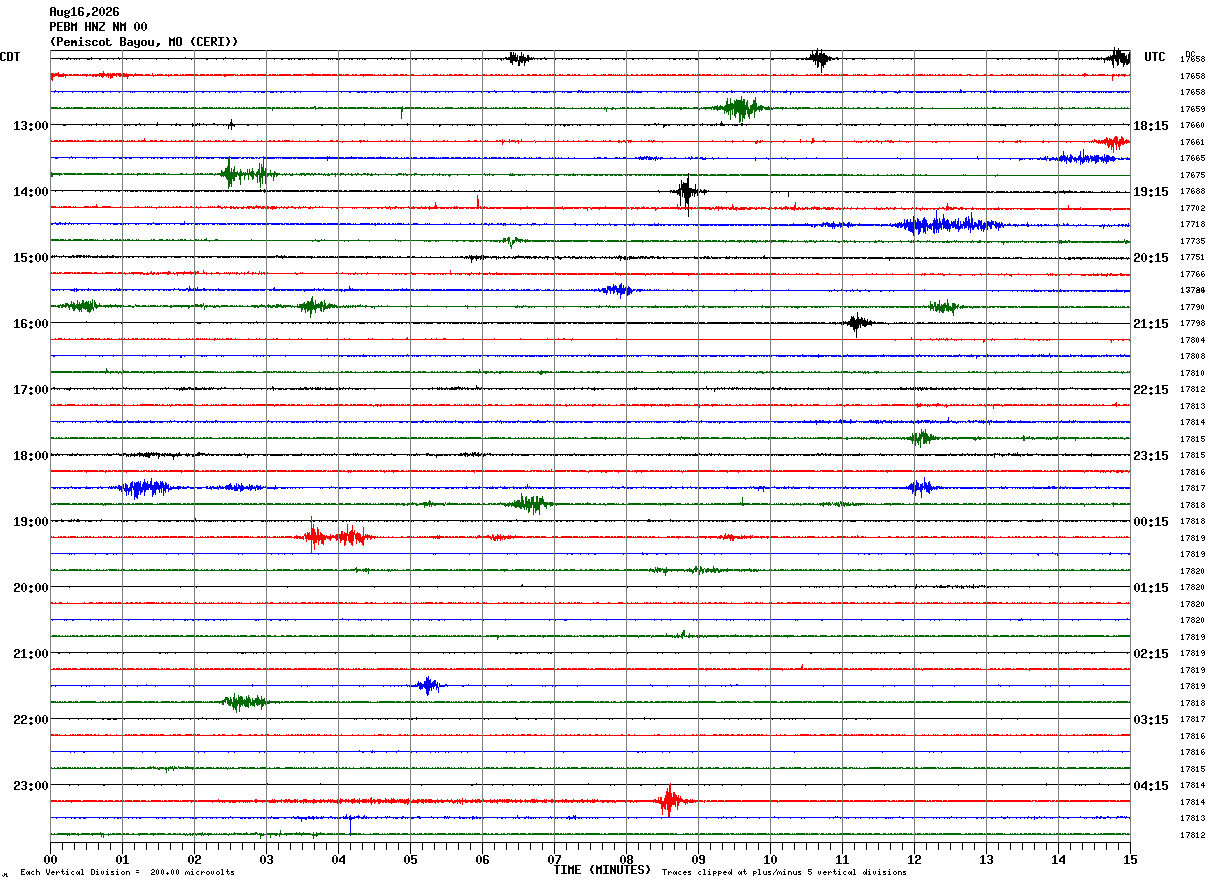Click the large black seismic burst on the 14:00 trace
The image size is (1210, 886).
687,193
